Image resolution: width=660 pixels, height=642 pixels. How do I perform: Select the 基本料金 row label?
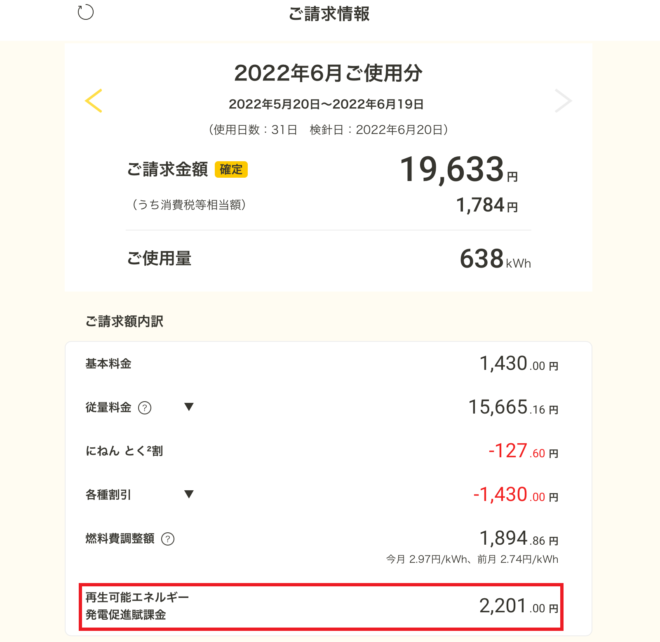[x=108, y=363]
